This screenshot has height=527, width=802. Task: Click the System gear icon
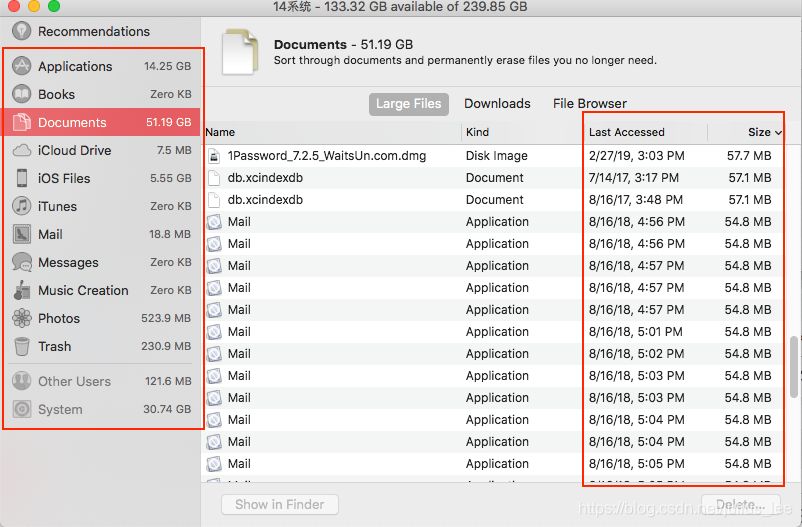21,409
